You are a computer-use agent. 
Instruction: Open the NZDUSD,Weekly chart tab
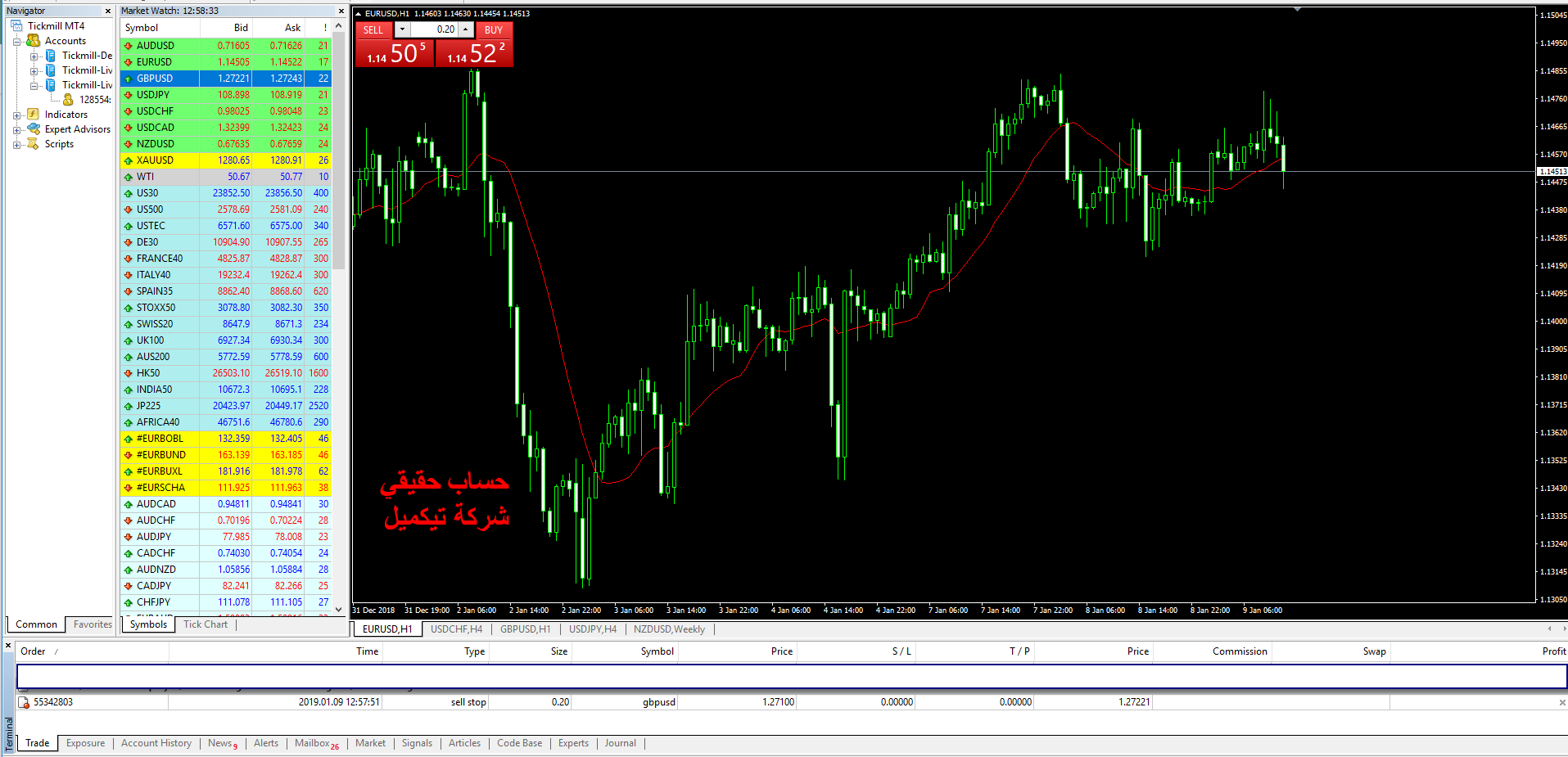[x=669, y=629]
